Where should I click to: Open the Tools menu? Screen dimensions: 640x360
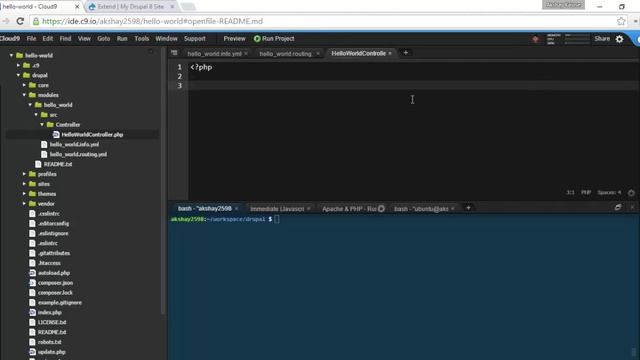(x=142, y=39)
